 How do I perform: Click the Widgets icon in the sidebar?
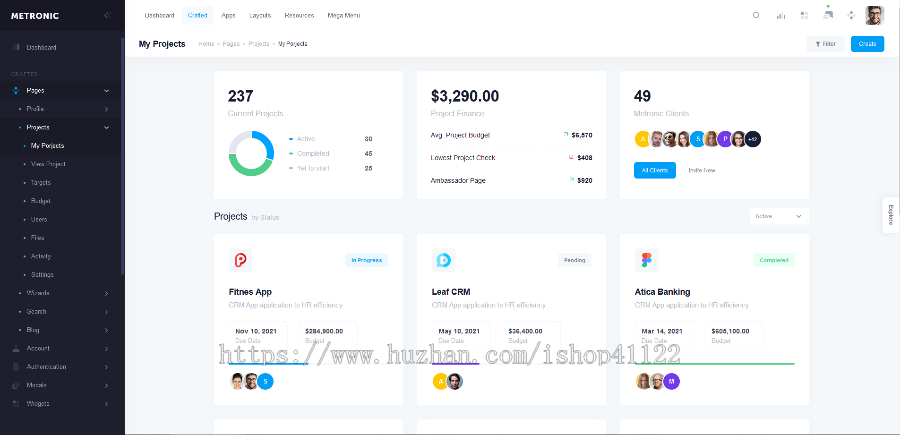click(16, 403)
